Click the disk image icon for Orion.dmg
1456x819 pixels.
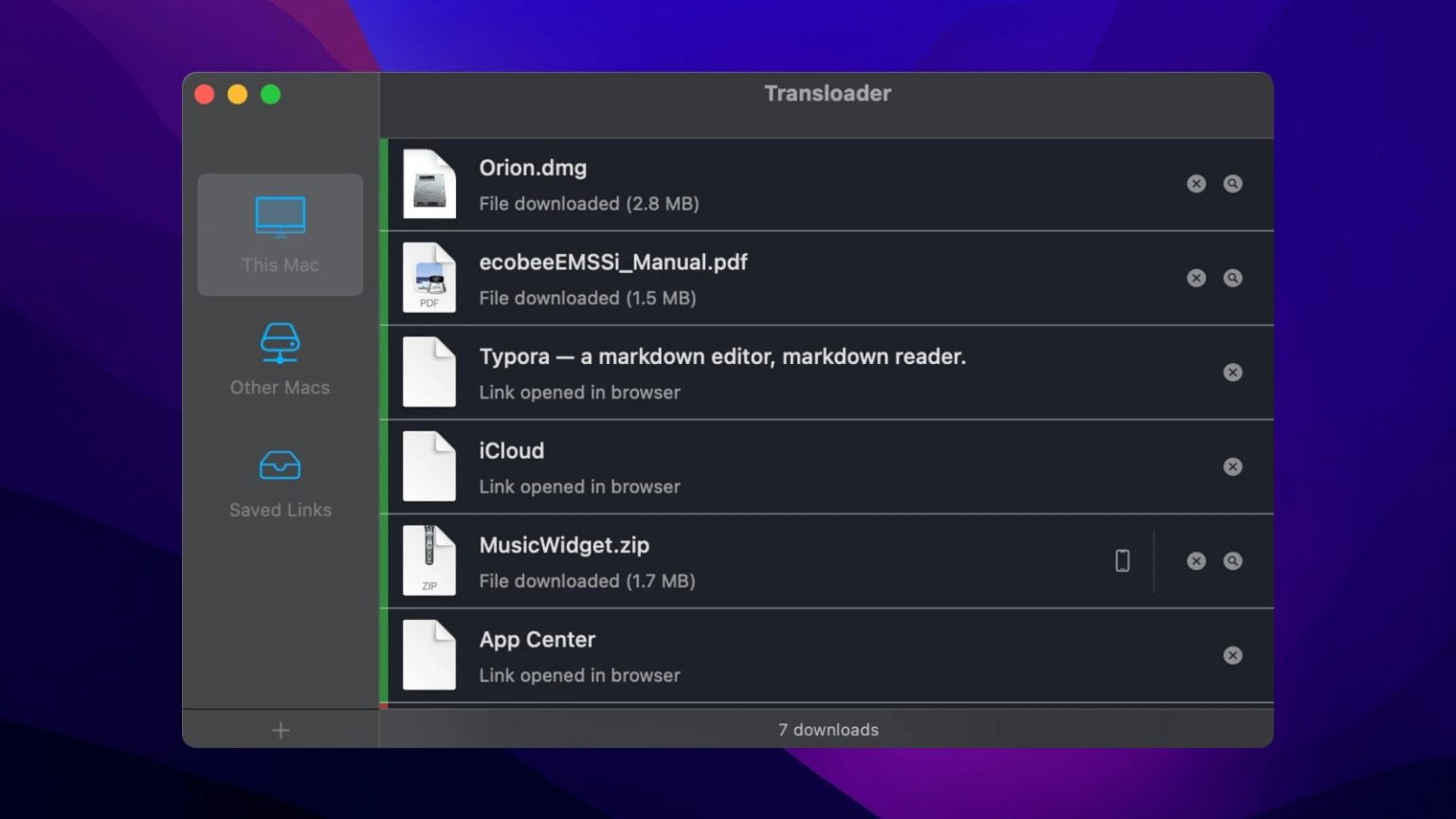point(428,183)
